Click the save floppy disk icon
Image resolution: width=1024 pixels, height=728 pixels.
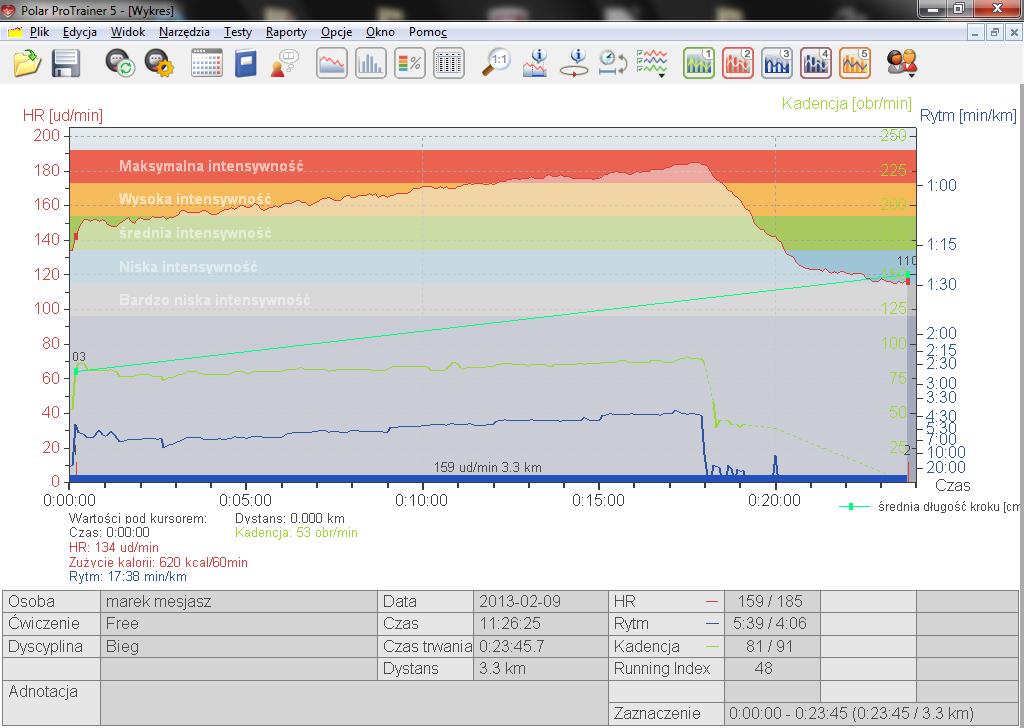click(66, 63)
